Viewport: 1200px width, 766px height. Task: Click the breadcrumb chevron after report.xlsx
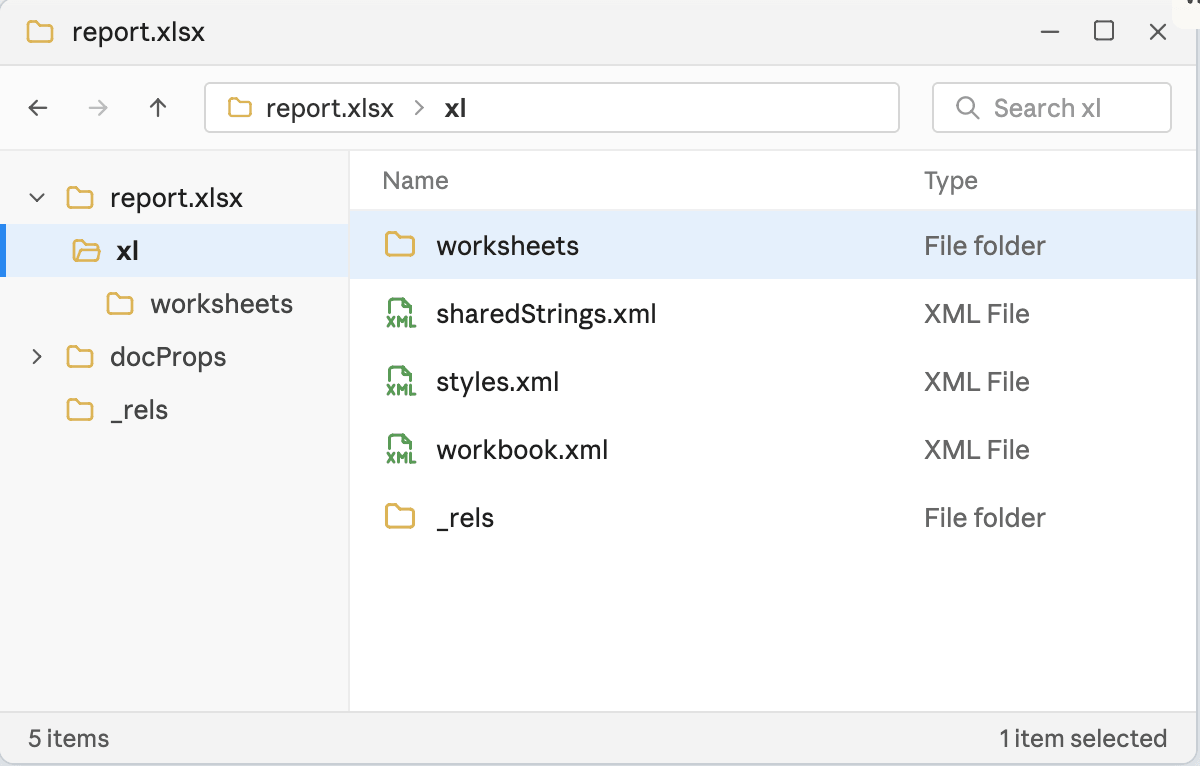(419, 108)
